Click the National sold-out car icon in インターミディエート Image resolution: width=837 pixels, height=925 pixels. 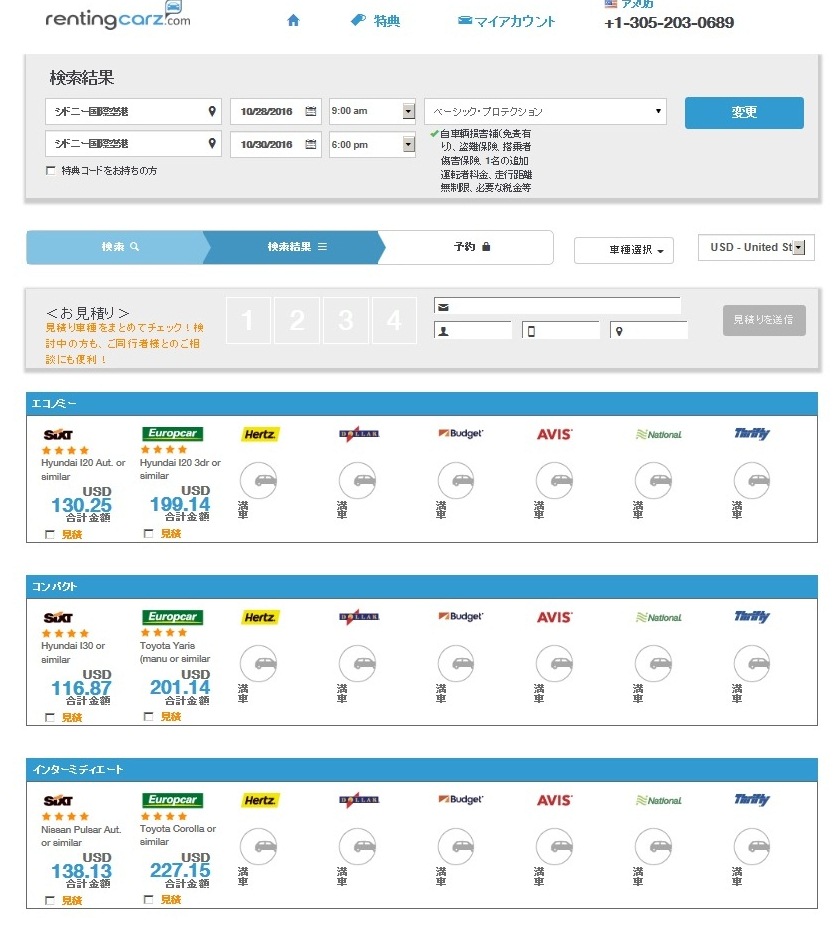tap(654, 847)
